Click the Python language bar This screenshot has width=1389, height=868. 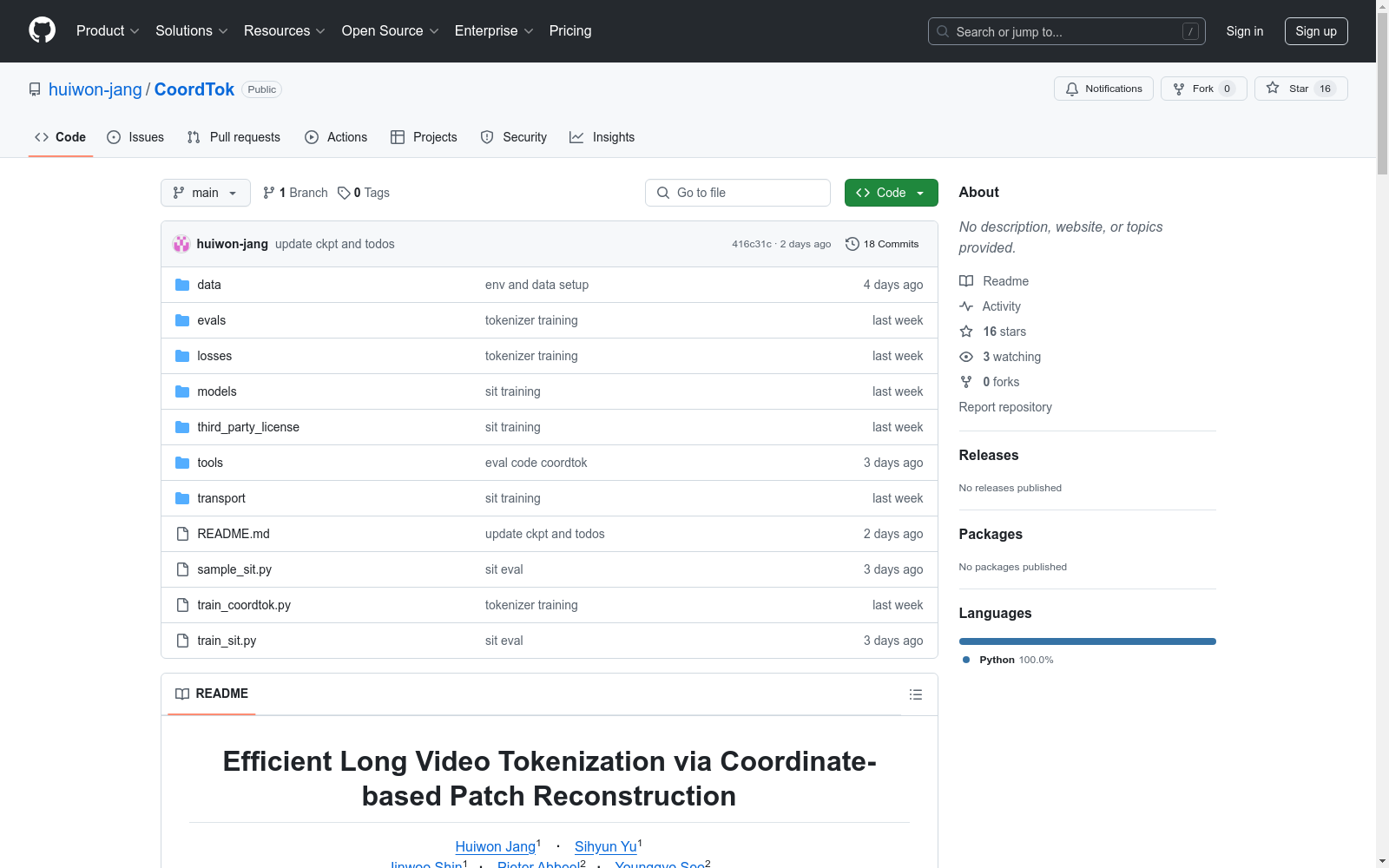(1088, 641)
